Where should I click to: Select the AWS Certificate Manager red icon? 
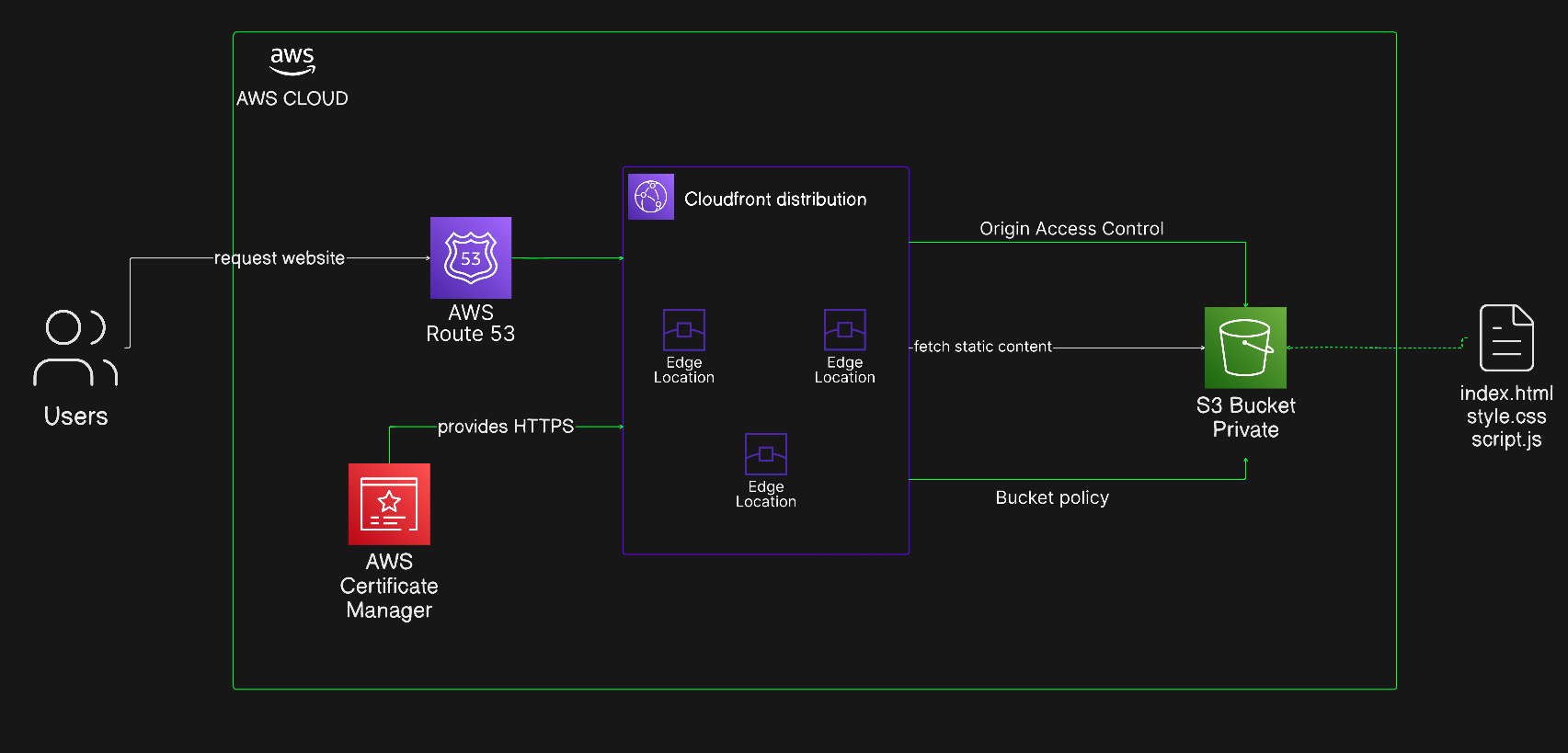[389, 504]
